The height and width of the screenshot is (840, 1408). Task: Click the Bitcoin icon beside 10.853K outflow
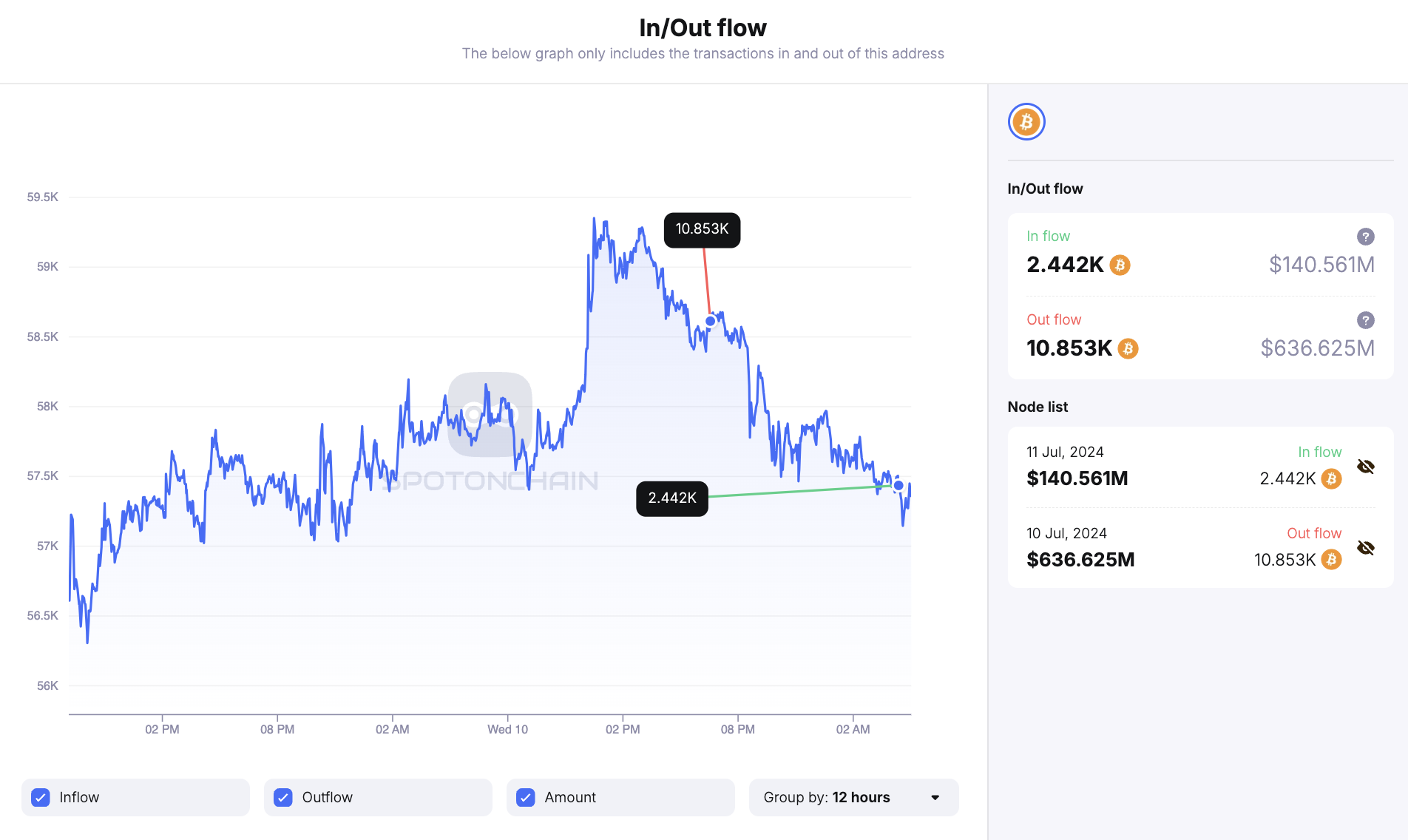(x=1126, y=348)
